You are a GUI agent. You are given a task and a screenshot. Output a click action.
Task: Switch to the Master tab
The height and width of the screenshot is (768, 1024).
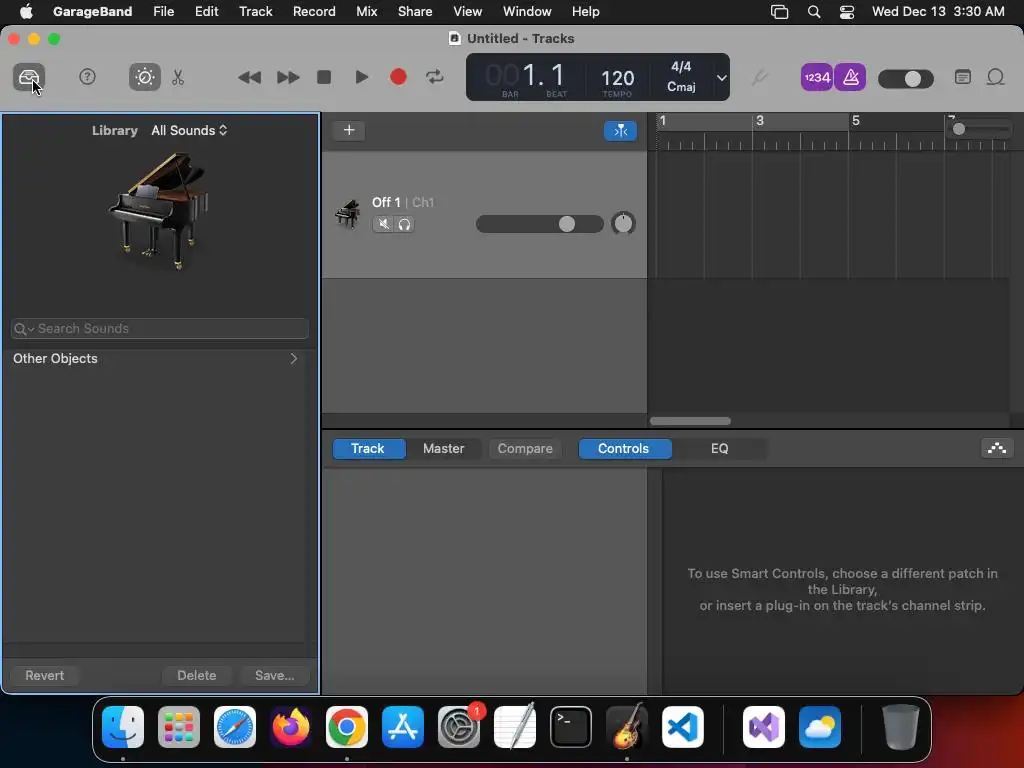(443, 449)
